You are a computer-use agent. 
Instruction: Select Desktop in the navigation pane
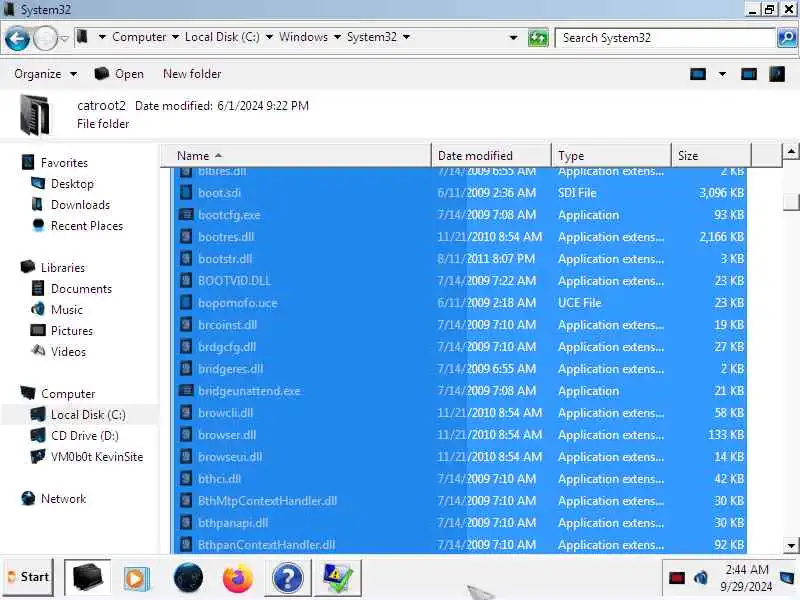pyautogui.click(x=72, y=184)
